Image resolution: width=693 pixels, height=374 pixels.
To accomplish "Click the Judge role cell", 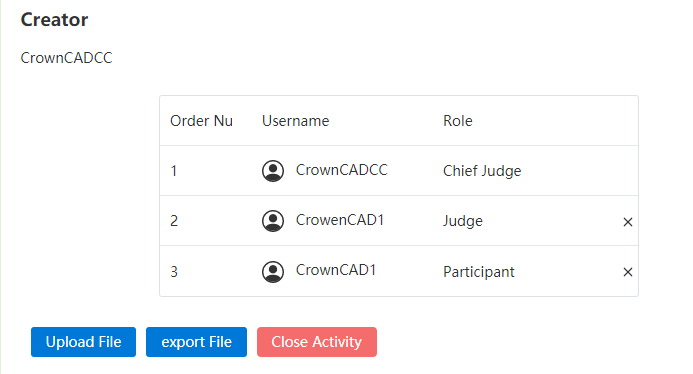I will pos(463,221).
